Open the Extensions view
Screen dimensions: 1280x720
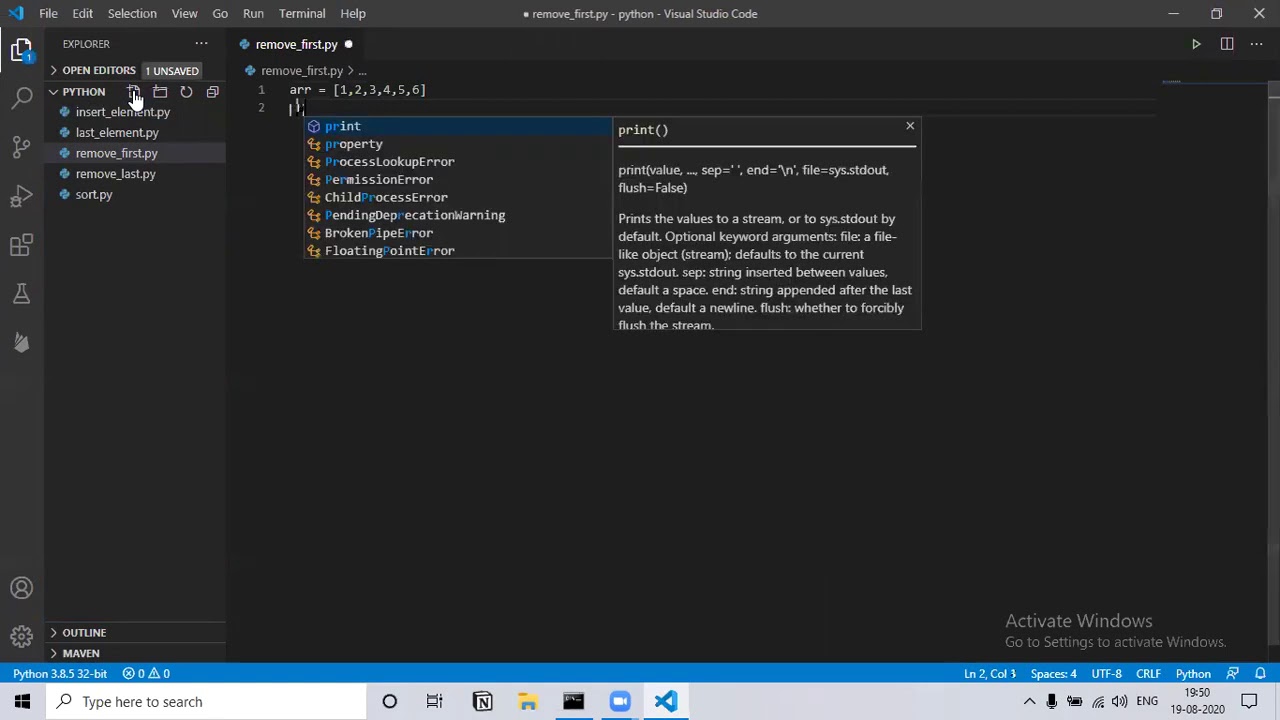(x=22, y=245)
